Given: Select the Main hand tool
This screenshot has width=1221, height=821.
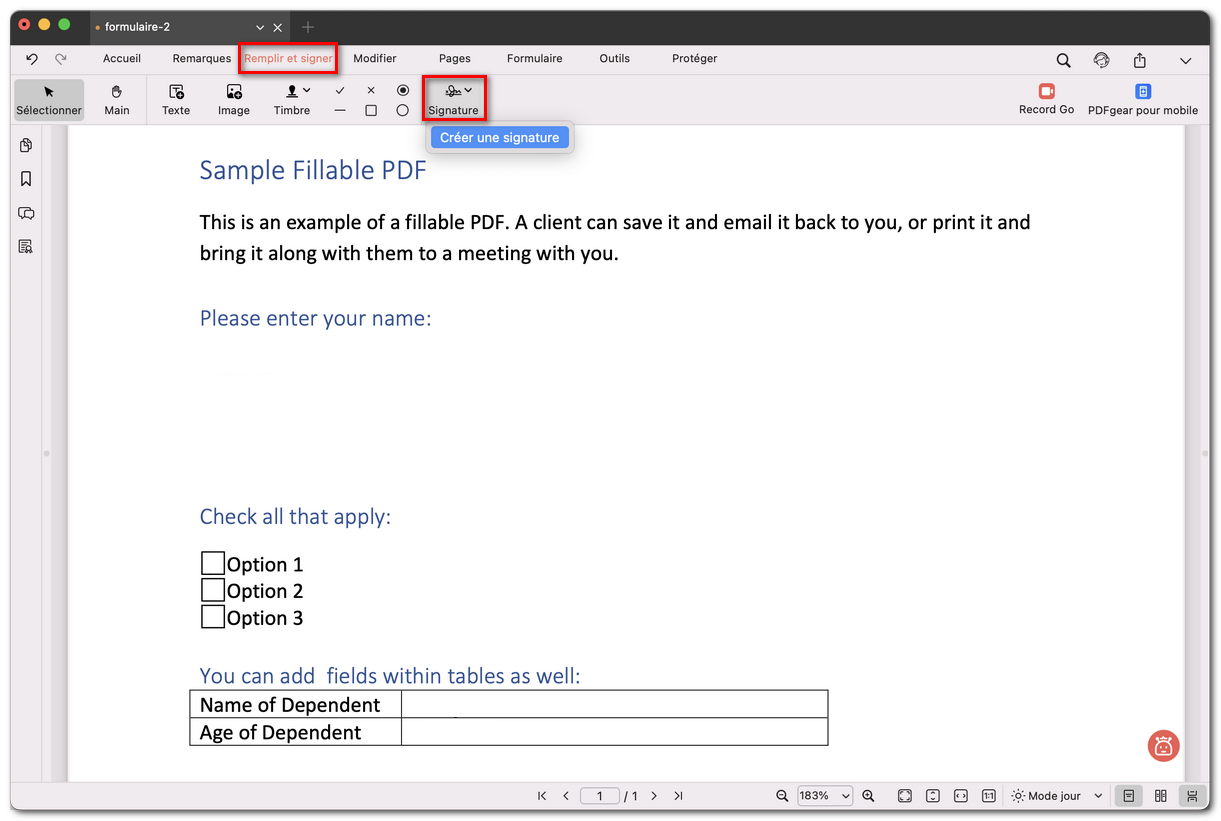Looking at the screenshot, I should point(117,99).
